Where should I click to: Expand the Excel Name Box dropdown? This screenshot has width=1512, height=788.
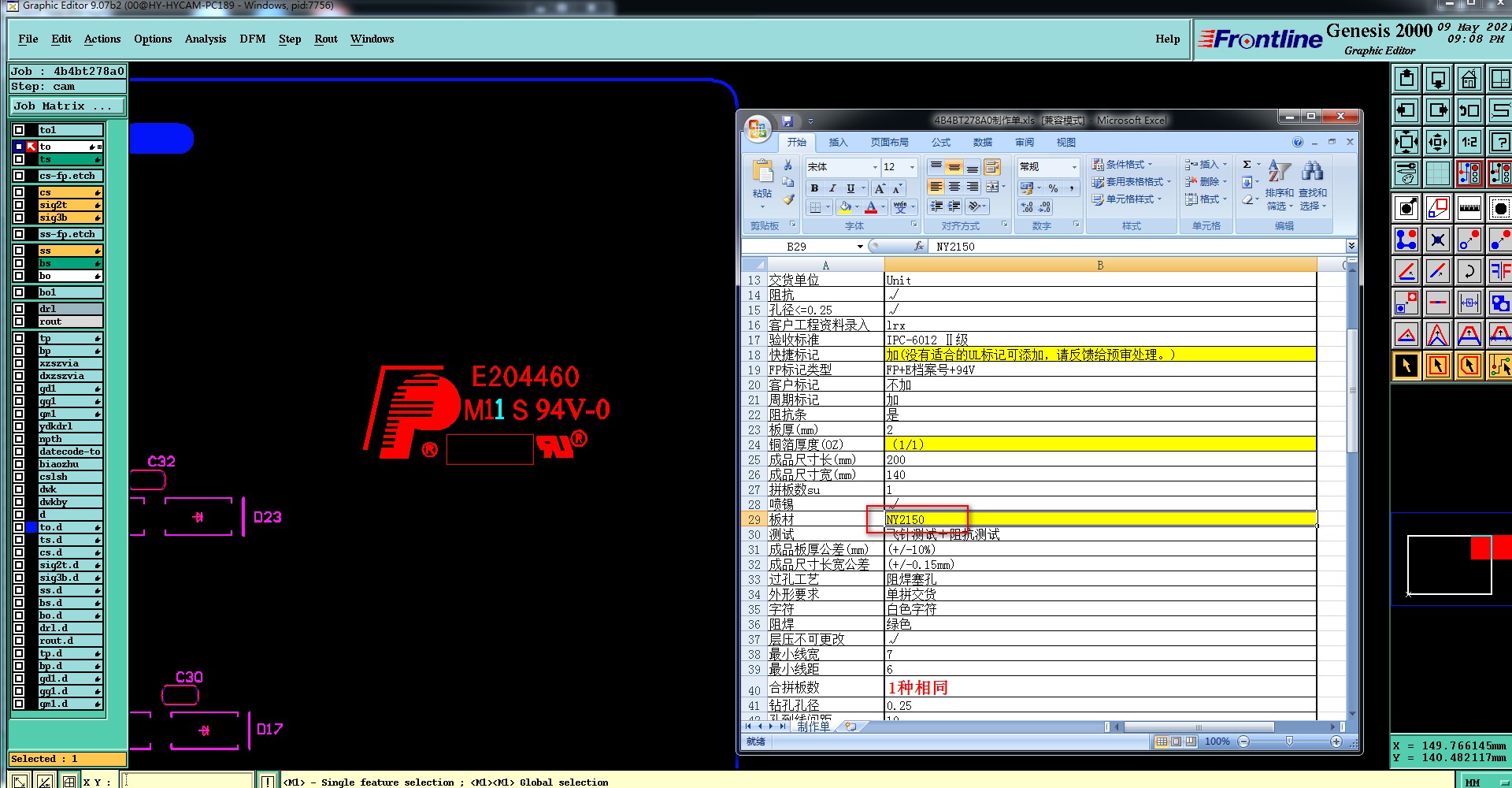[x=860, y=247]
